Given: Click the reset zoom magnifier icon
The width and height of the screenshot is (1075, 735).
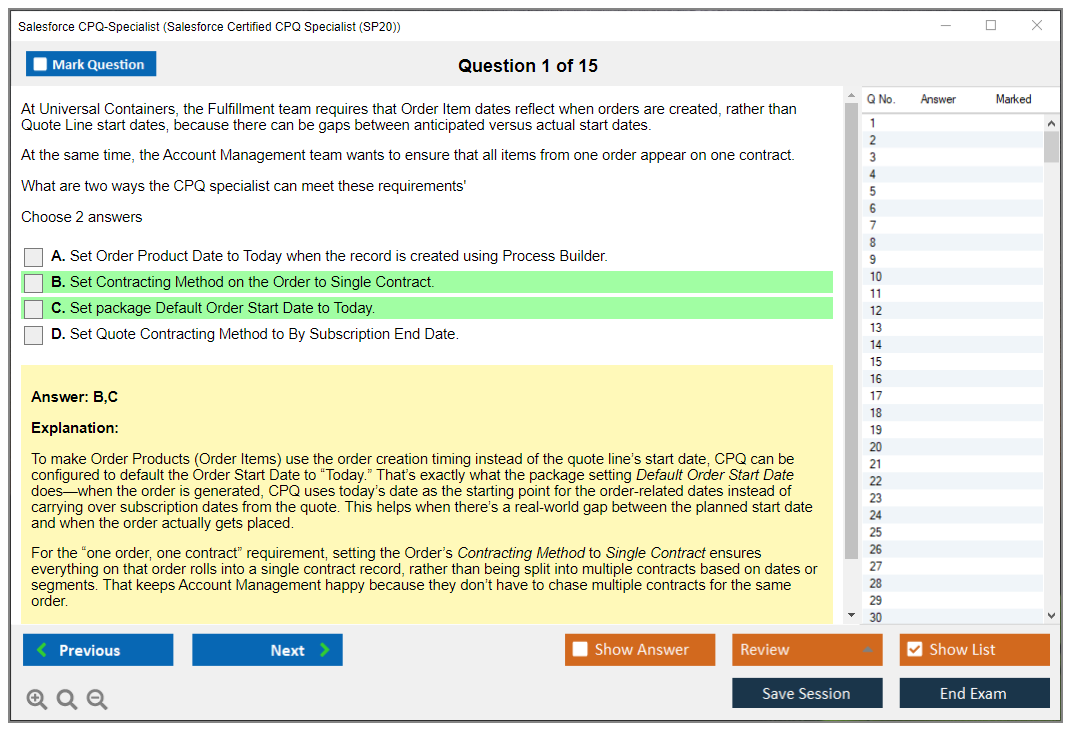Looking at the screenshot, I should (x=67, y=700).
